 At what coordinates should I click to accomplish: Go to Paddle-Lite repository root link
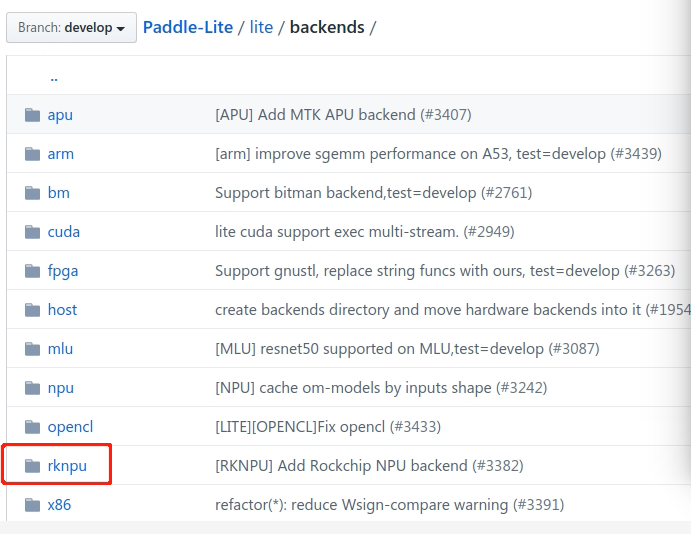tap(187, 27)
